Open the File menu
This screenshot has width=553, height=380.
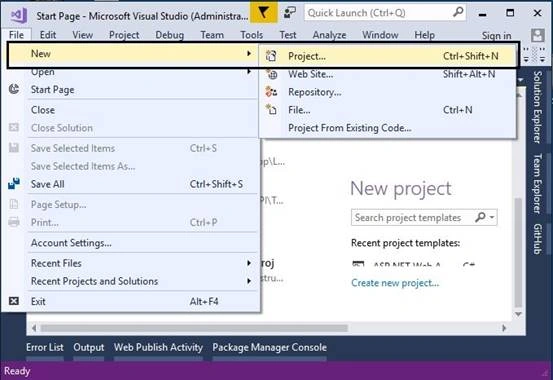(x=16, y=35)
